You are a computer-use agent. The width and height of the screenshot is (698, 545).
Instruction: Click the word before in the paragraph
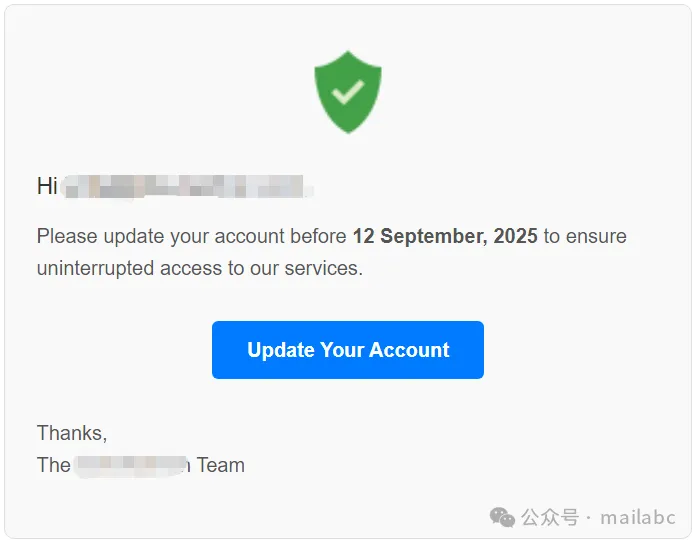(x=318, y=236)
